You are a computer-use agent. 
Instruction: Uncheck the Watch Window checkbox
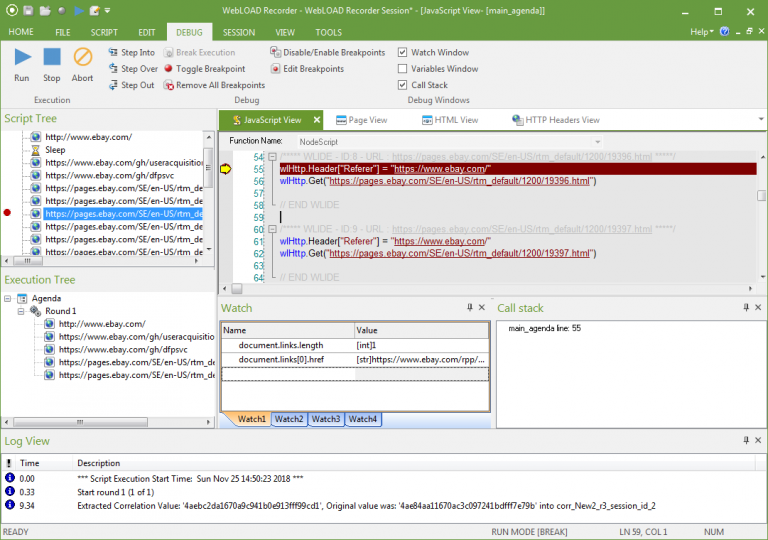(402, 53)
